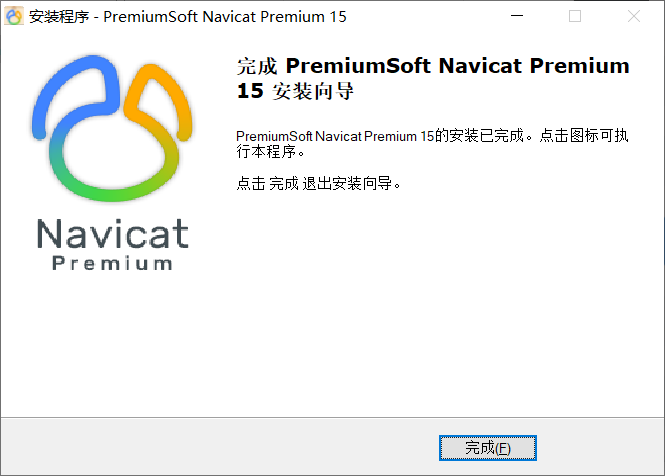Click the white center of Navicat logo
The width and height of the screenshot is (665, 476).
114,153
